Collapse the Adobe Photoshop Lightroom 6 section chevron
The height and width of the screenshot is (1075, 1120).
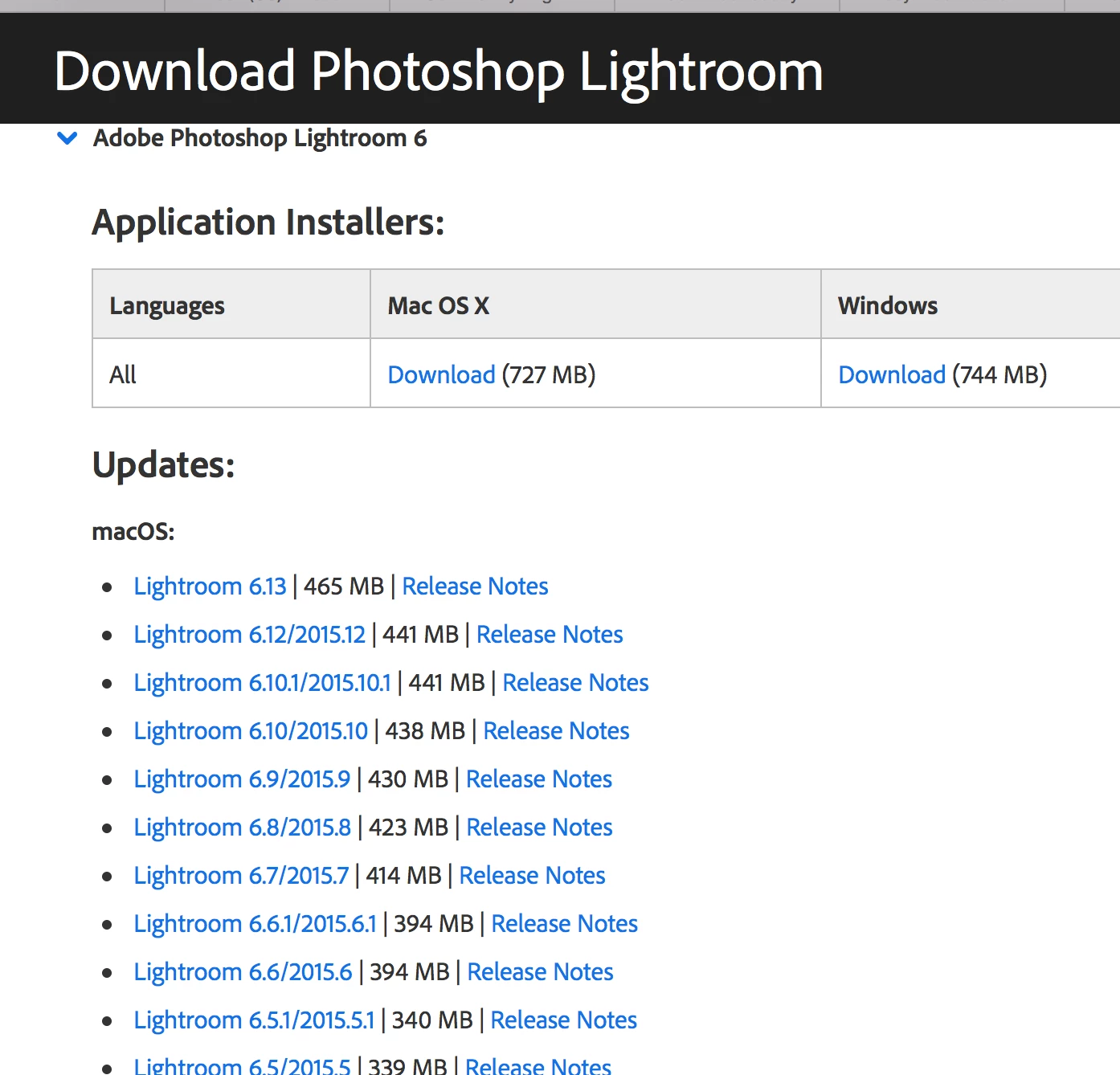pyautogui.click(x=67, y=138)
